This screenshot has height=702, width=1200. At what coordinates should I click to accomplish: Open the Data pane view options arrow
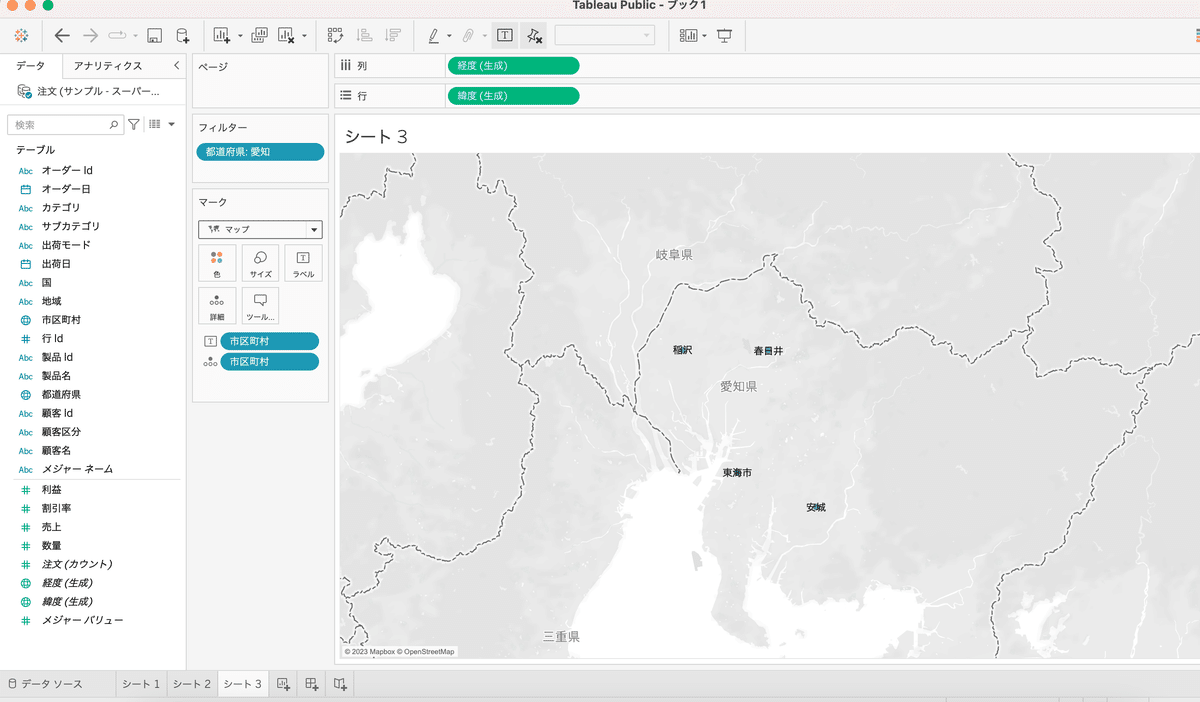[x=171, y=125]
